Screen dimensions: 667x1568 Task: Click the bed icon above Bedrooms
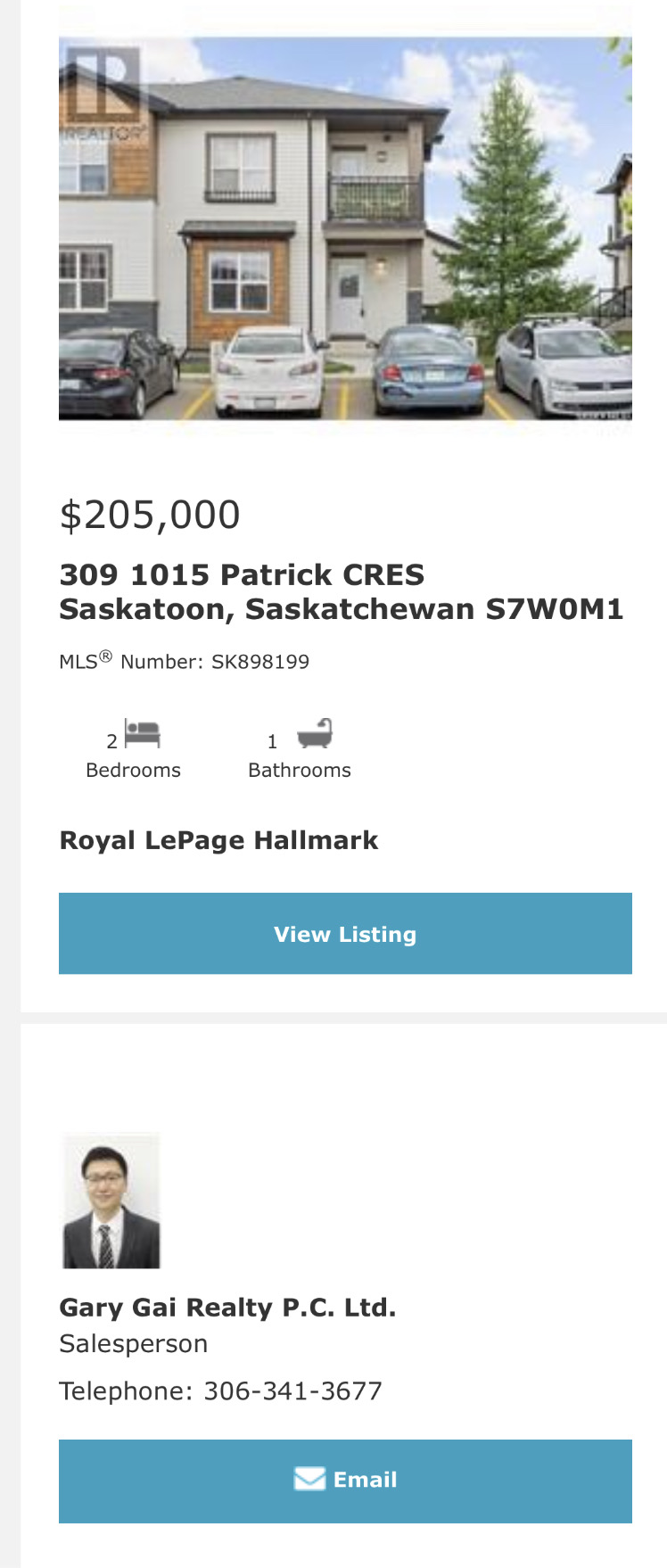coord(142,733)
